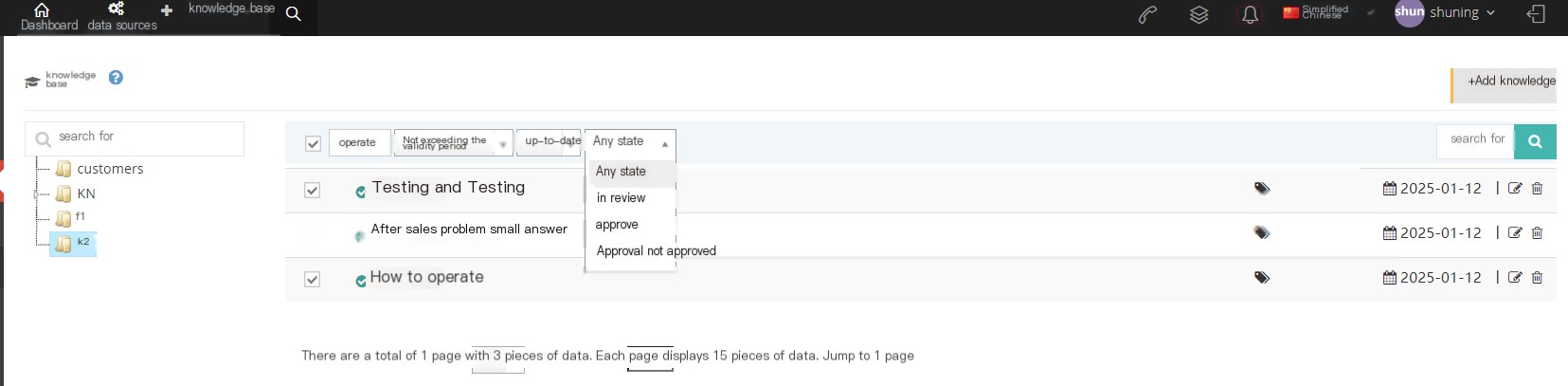The width and height of the screenshot is (1568, 386).
Task: Click calendar icon on How to operate row
Action: pos(1390,277)
